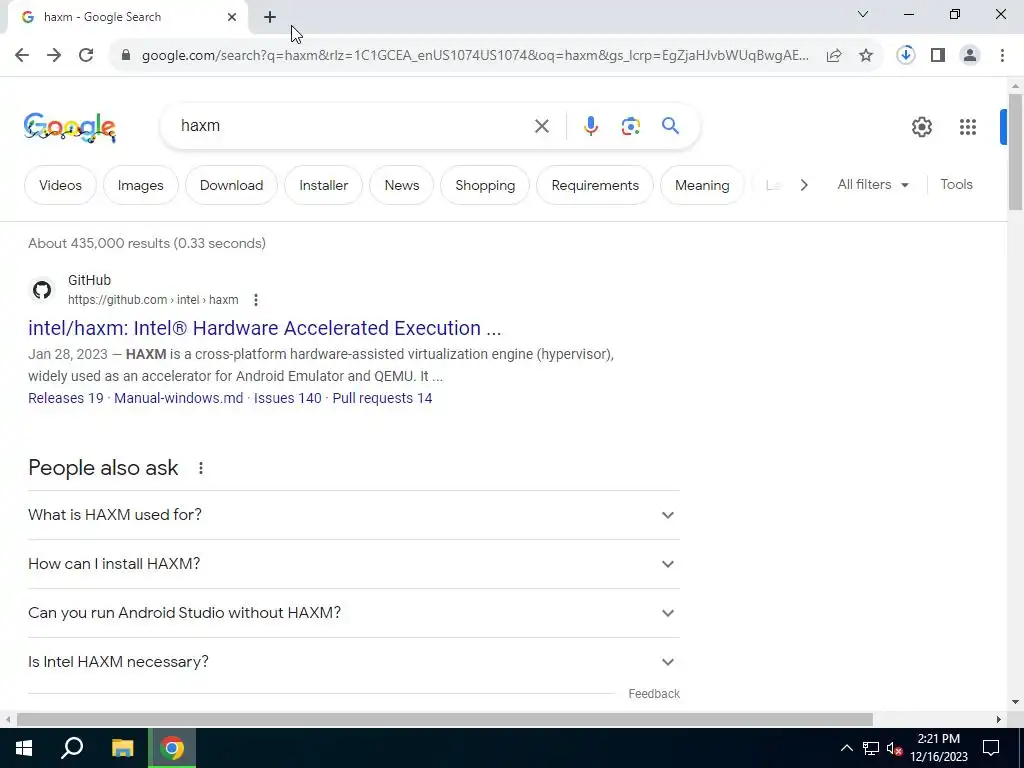Bookmark this page with the star icon

866,56
